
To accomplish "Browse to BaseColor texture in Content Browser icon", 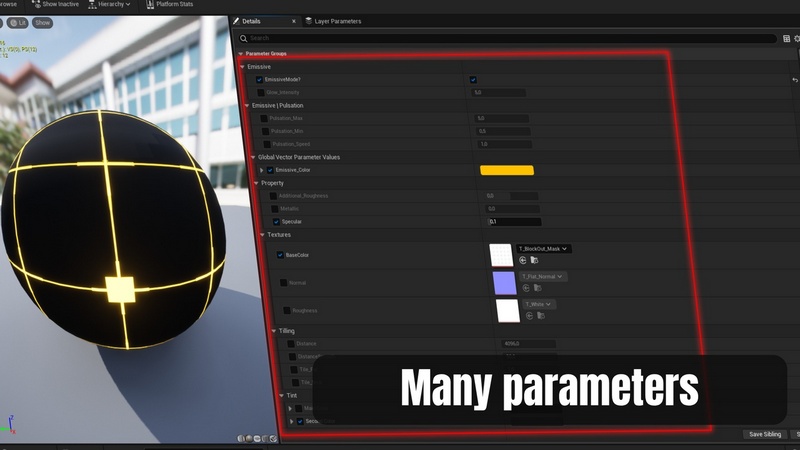I will (x=534, y=260).
